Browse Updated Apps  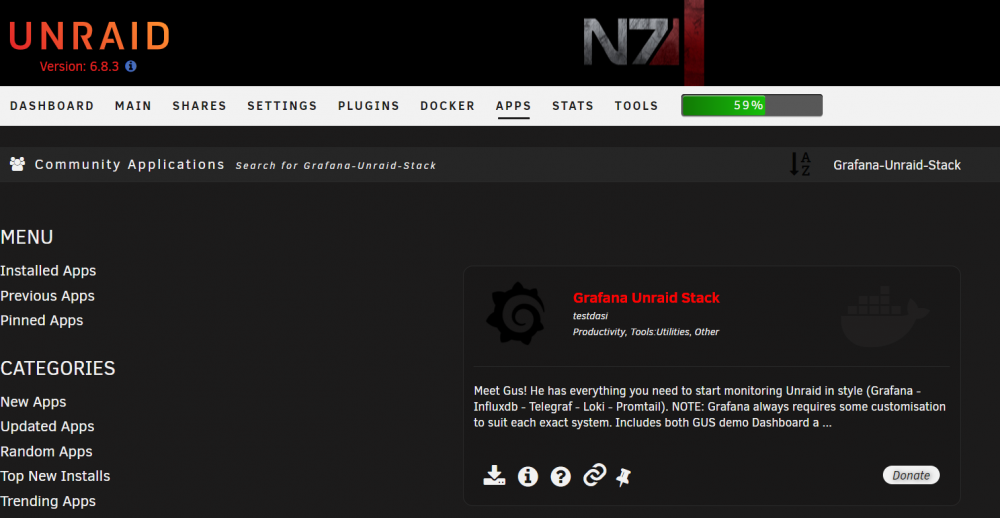click(47, 426)
